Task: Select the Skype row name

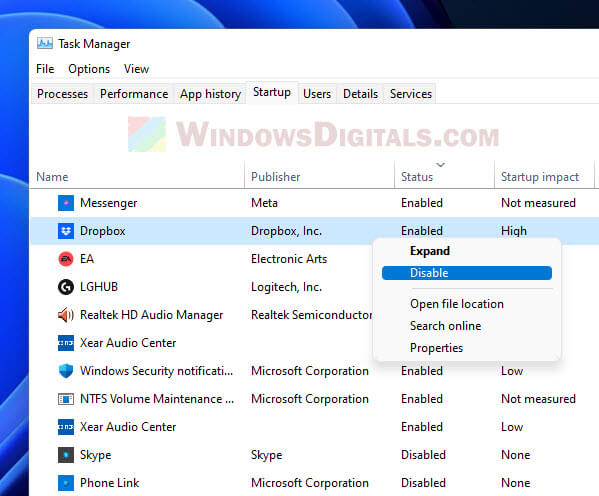Action: point(96,455)
